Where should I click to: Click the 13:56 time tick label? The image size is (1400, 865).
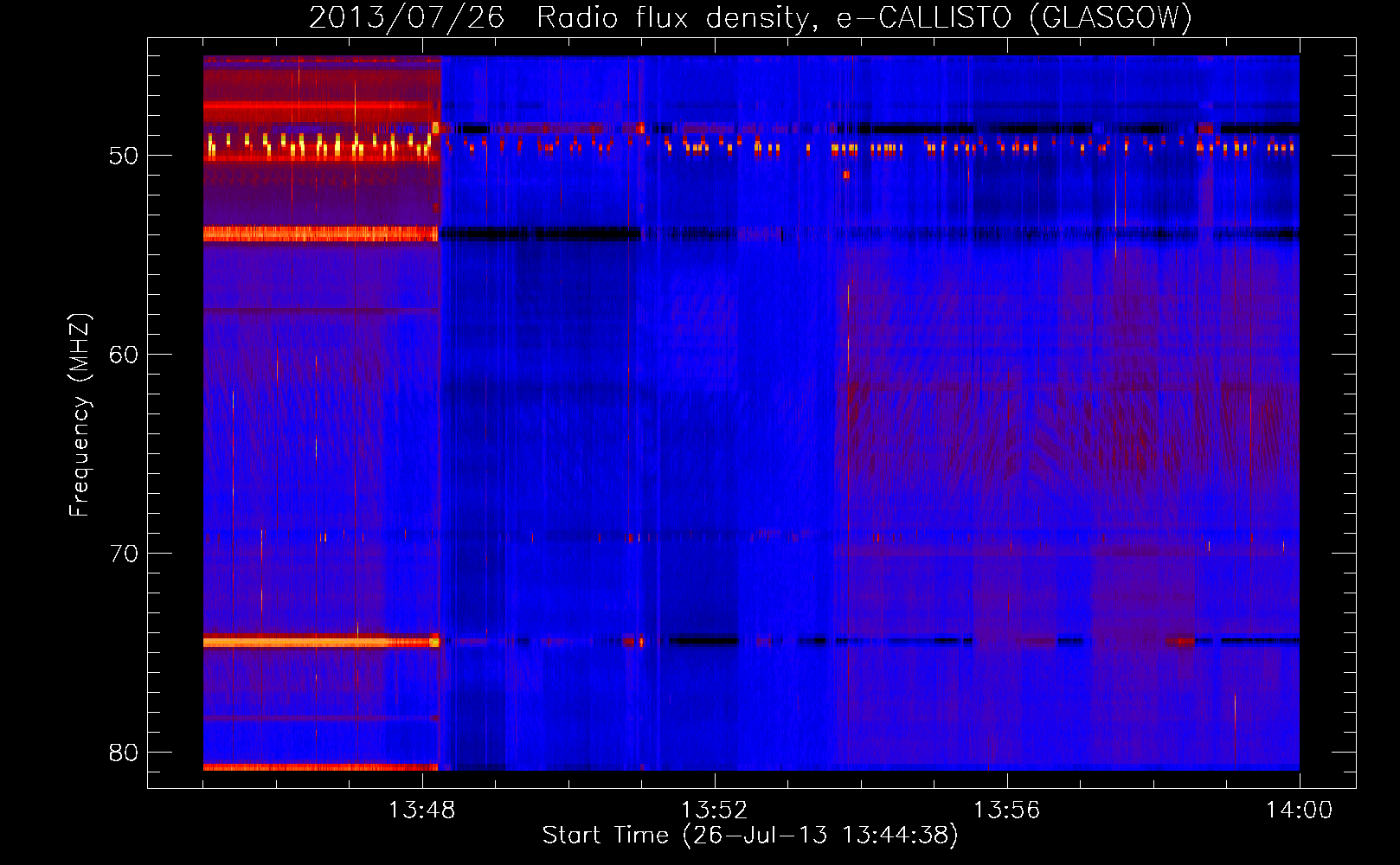1006,811
